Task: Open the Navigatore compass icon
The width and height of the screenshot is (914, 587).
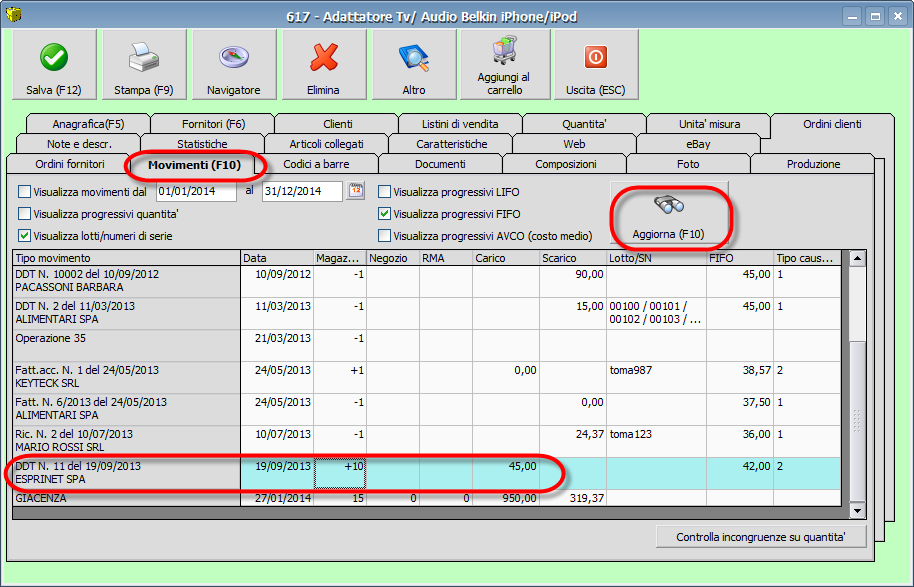Action: [x=233, y=58]
